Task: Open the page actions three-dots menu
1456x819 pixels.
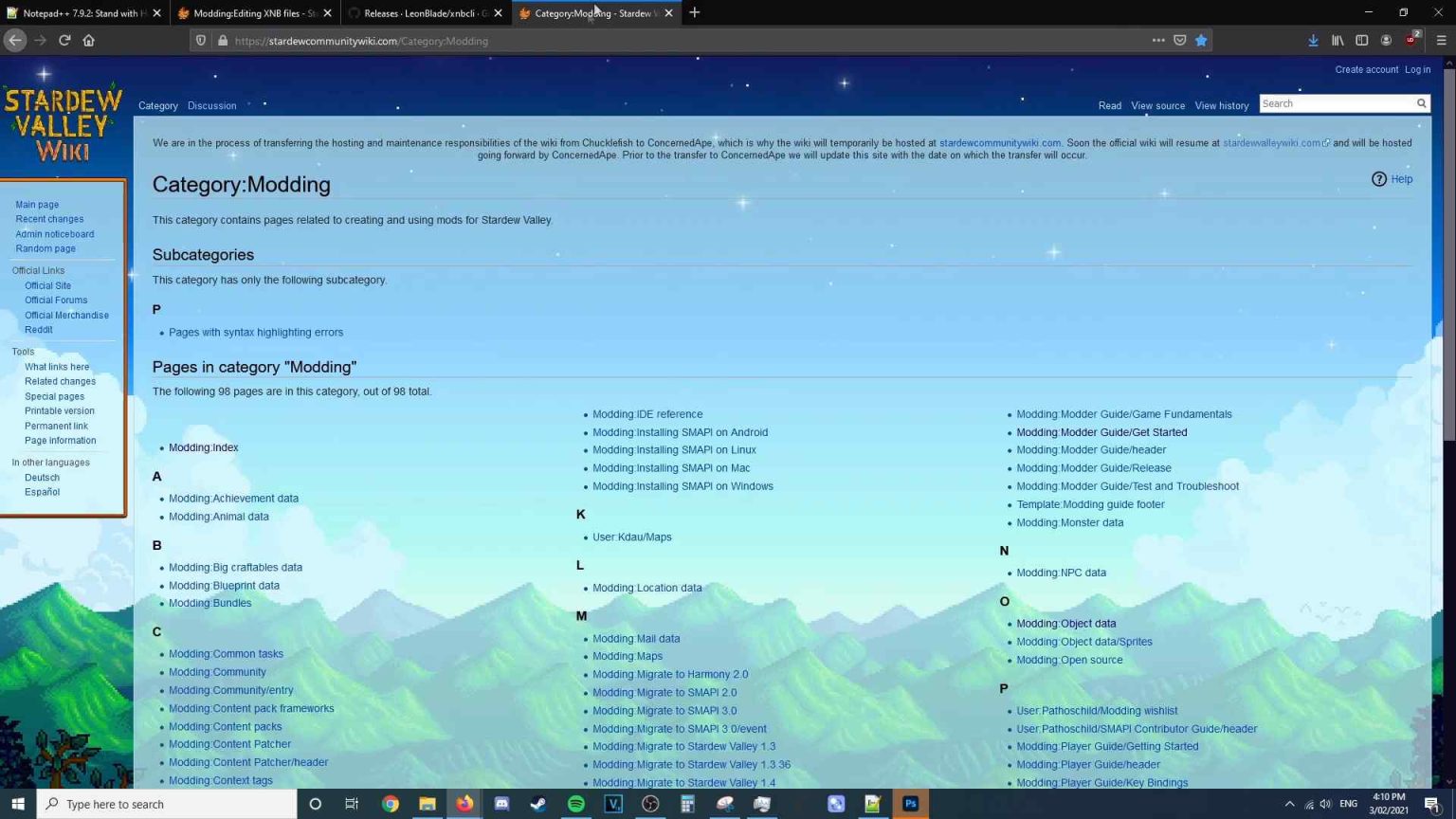Action: [x=1158, y=41]
